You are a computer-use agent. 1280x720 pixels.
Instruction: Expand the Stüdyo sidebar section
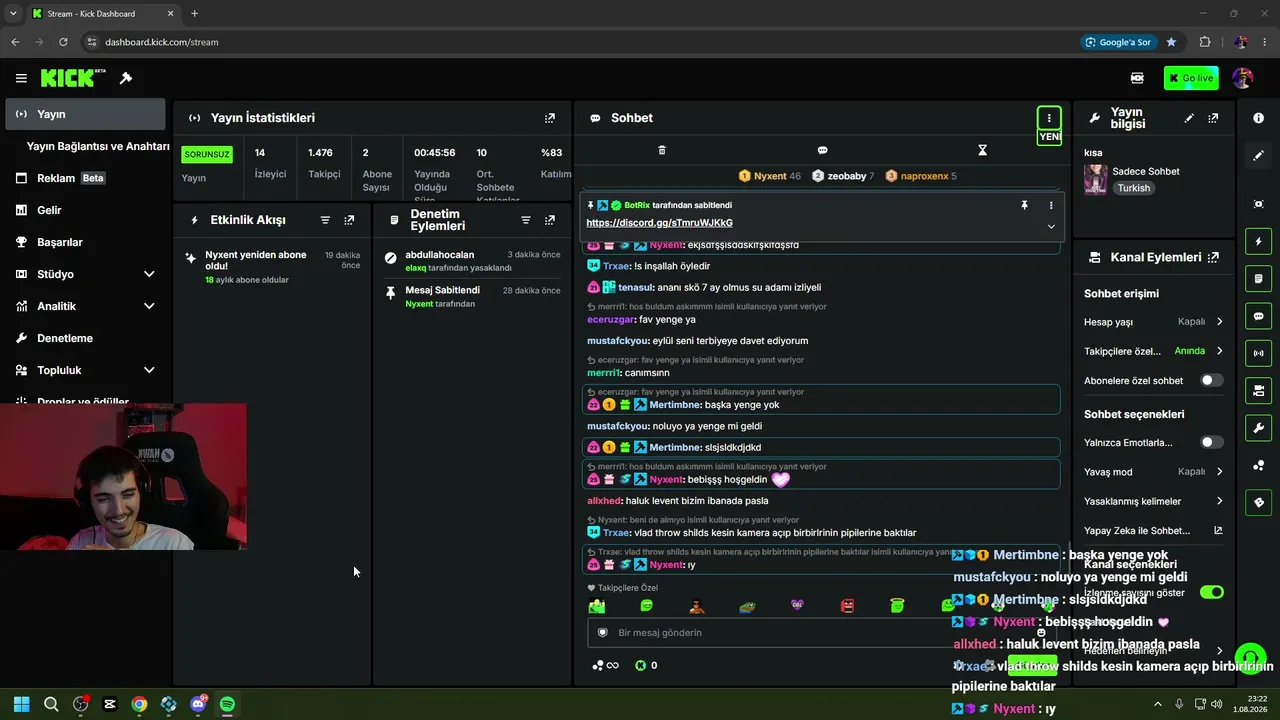point(149,274)
